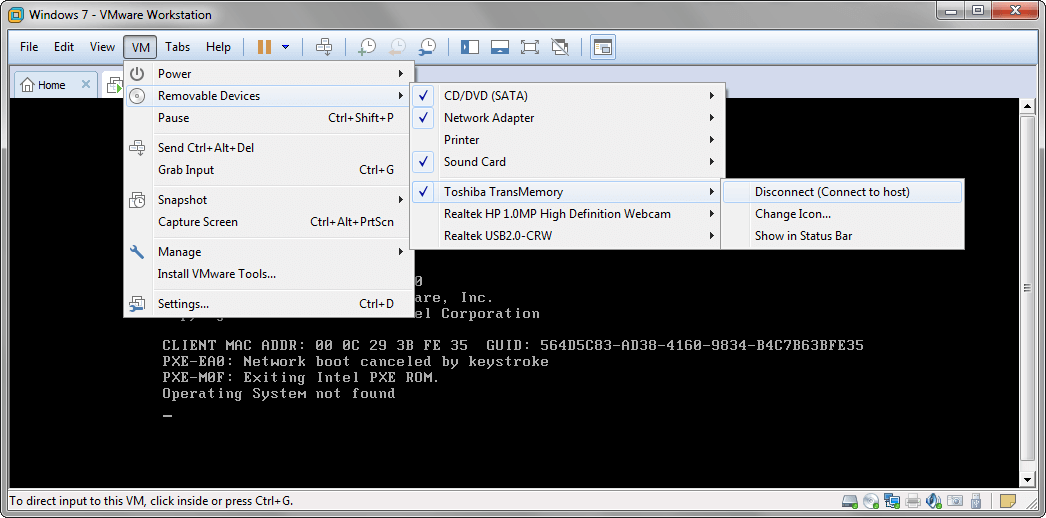Toggle the CD/DVD (SATA) device checkmark
Viewport: 1046px width, 518px height.
point(485,96)
